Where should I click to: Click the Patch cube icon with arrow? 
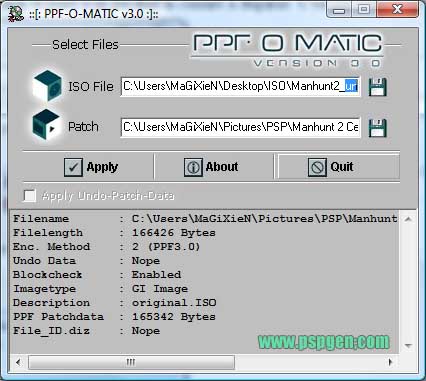click(x=46, y=124)
